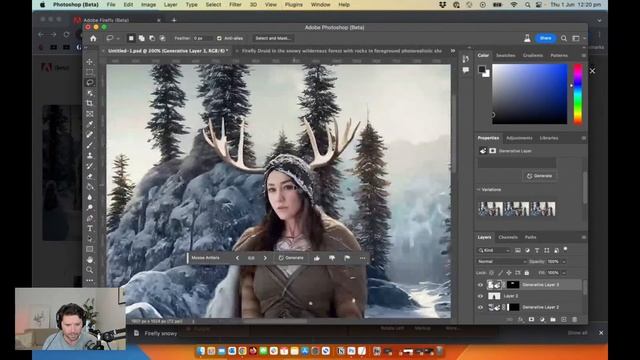This screenshot has width=640, height=360.
Task: Select the Move tool
Action: 90,62
